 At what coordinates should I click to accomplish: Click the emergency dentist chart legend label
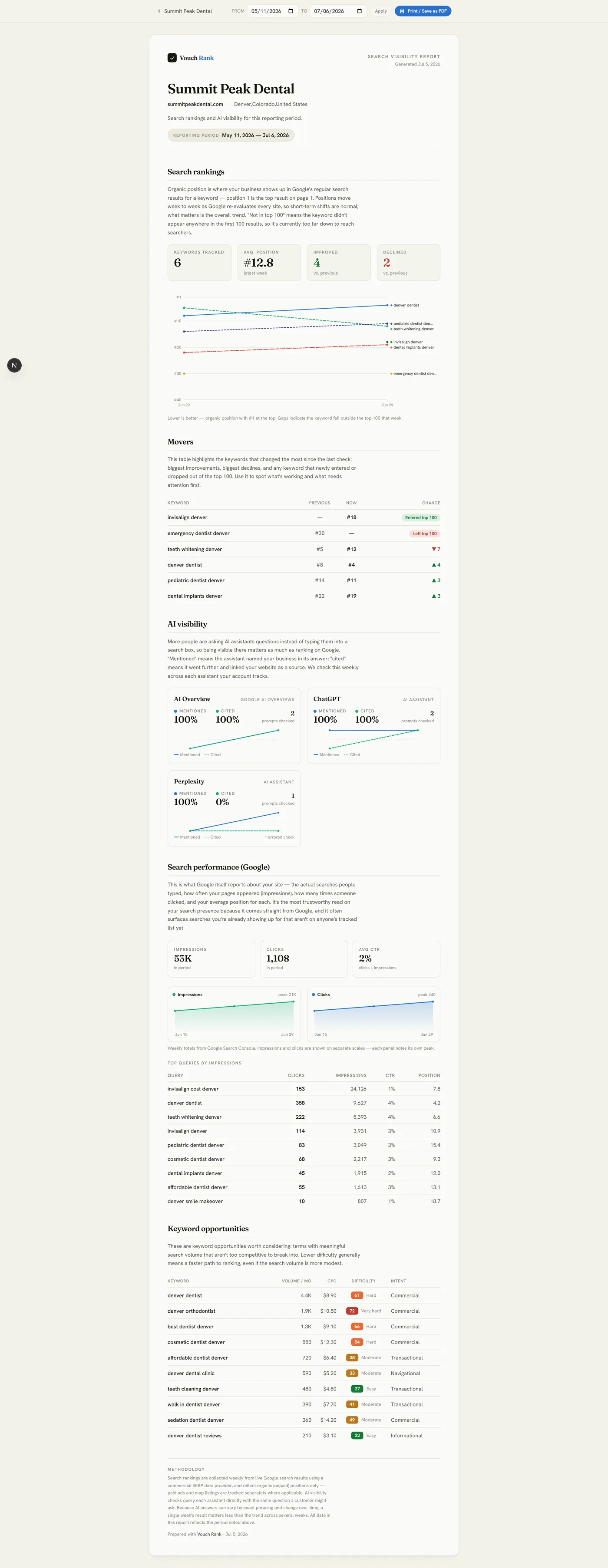414,374
